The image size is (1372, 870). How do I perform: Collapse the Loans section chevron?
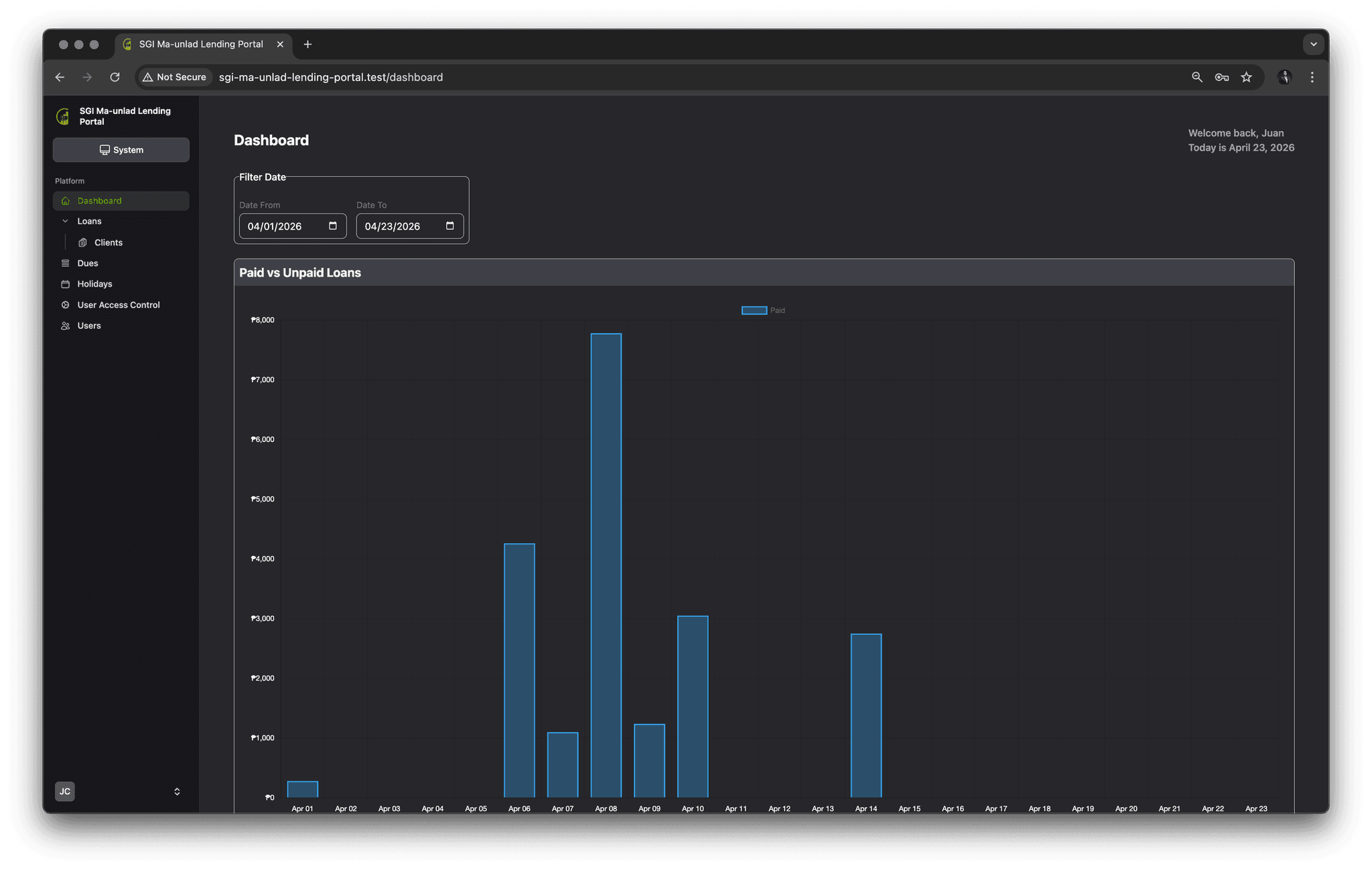pos(65,221)
